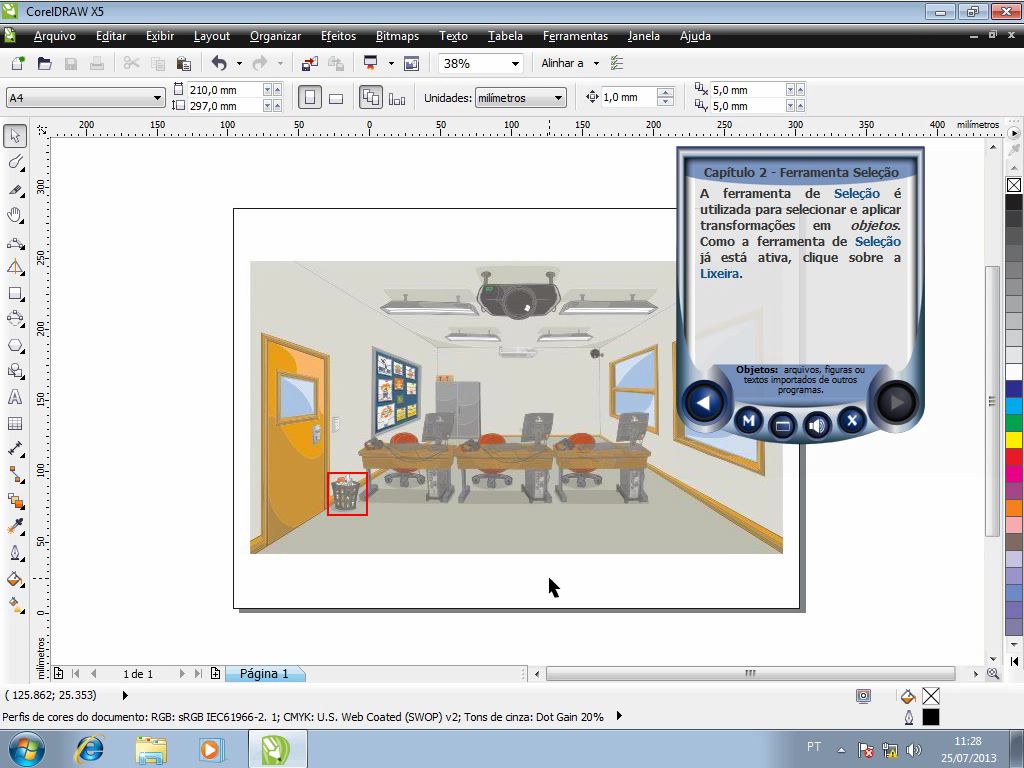Choose the Polygon tool
The width and height of the screenshot is (1024, 768).
coord(15,345)
